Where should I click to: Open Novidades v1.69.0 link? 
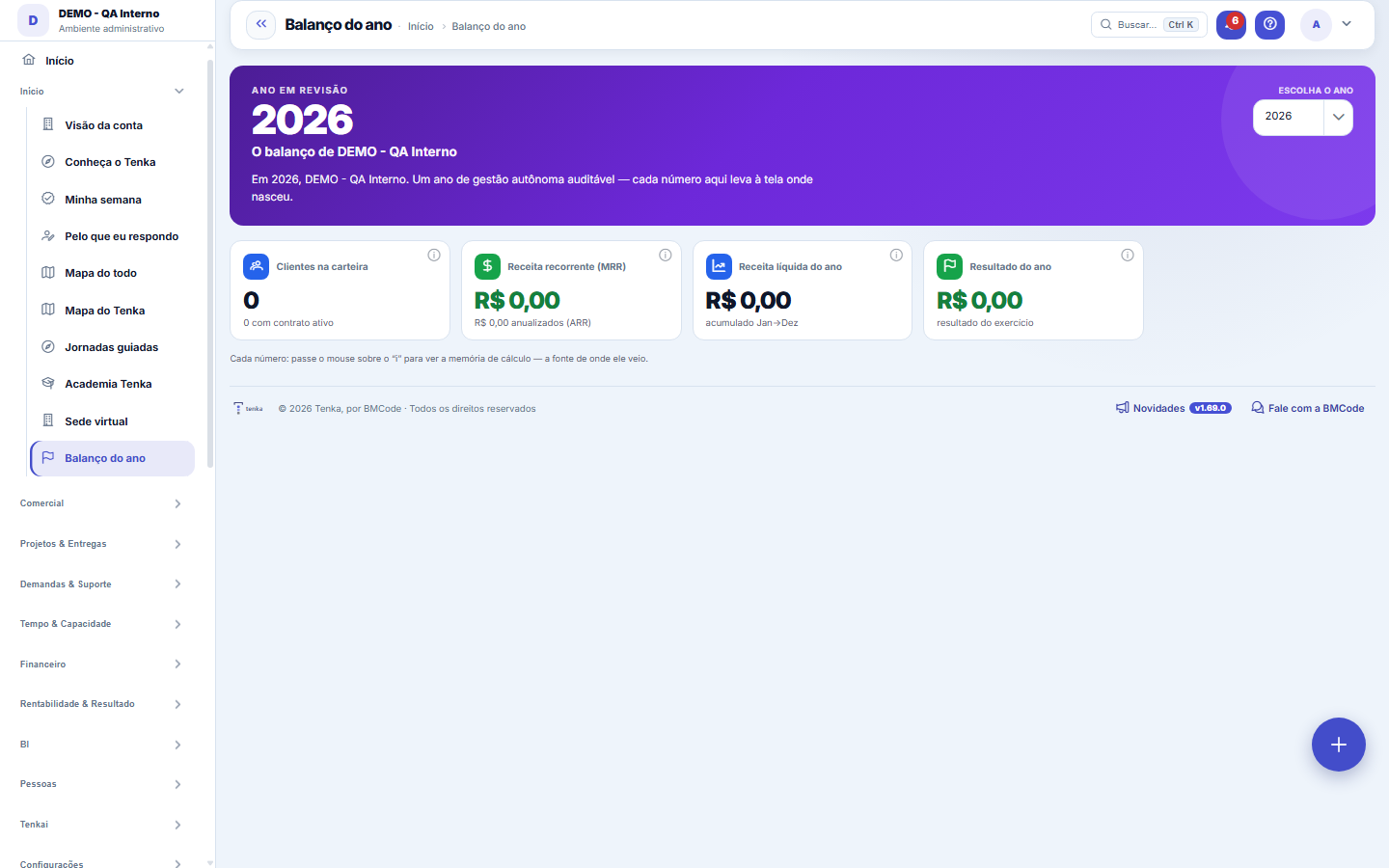tap(1173, 408)
